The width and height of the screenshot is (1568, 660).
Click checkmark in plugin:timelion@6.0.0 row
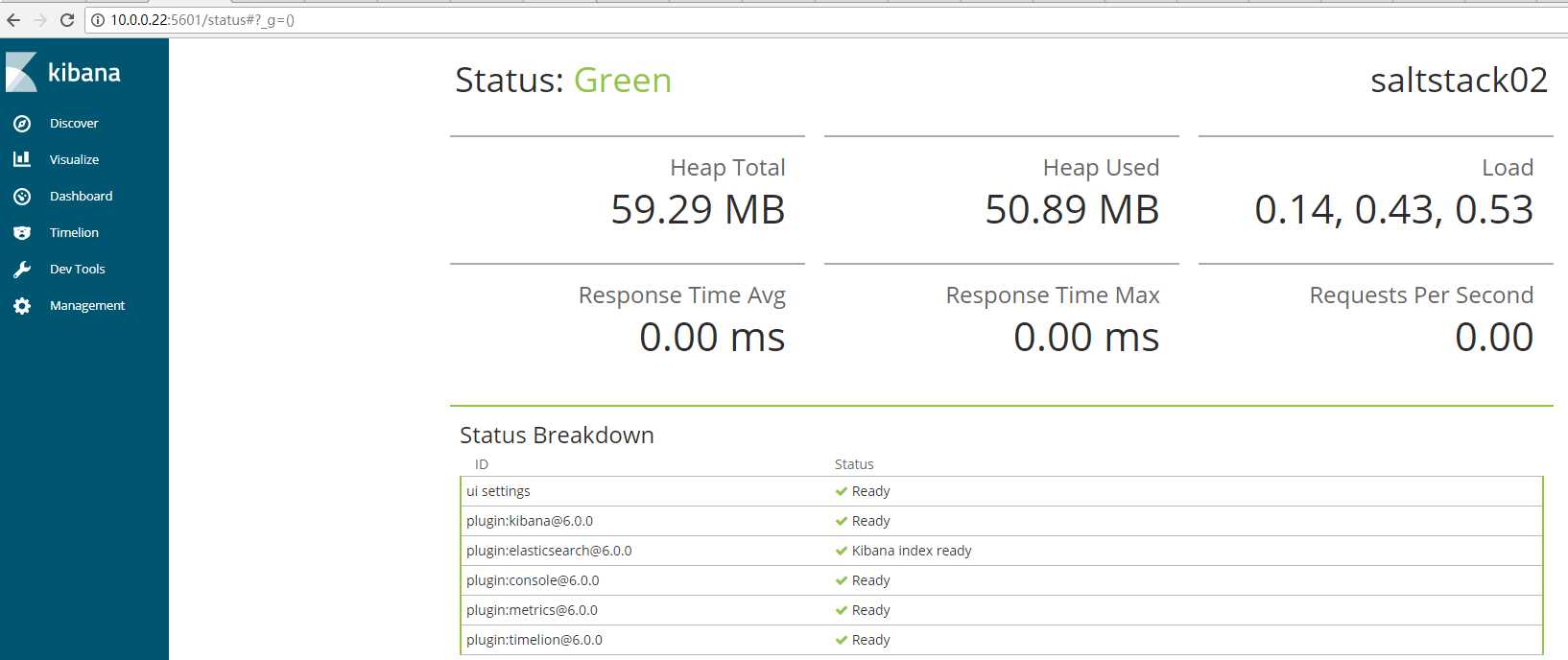(842, 640)
